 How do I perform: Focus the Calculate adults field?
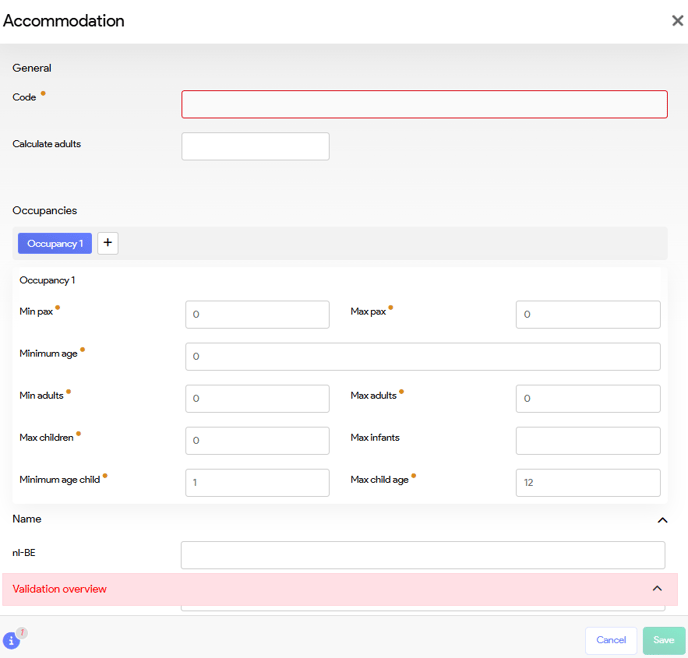point(255,146)
